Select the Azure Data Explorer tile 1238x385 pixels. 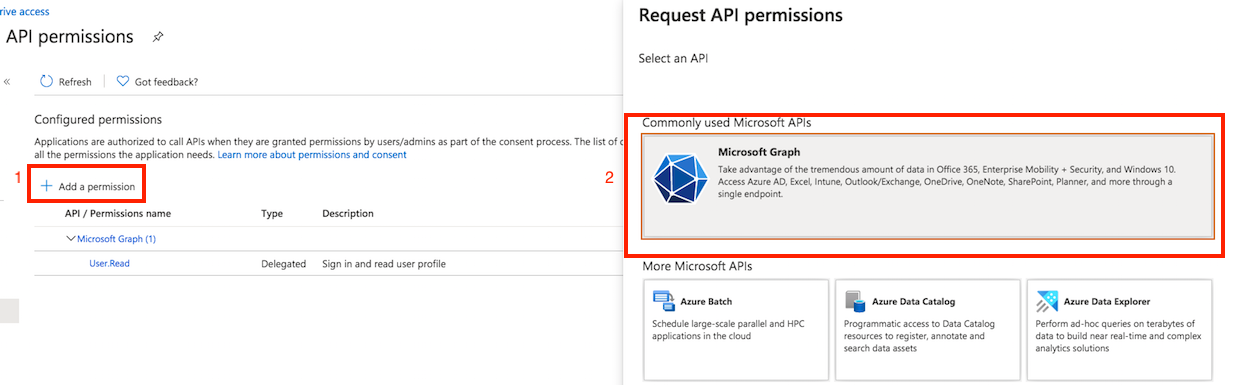1120,330
